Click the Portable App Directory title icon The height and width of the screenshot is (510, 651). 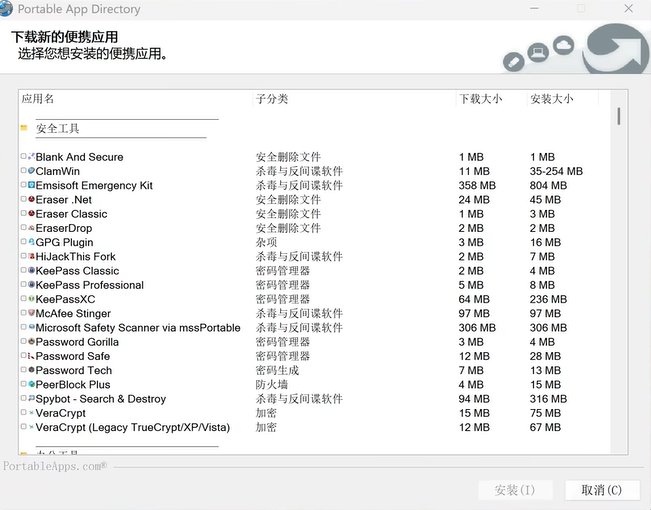tap(6, 9)
